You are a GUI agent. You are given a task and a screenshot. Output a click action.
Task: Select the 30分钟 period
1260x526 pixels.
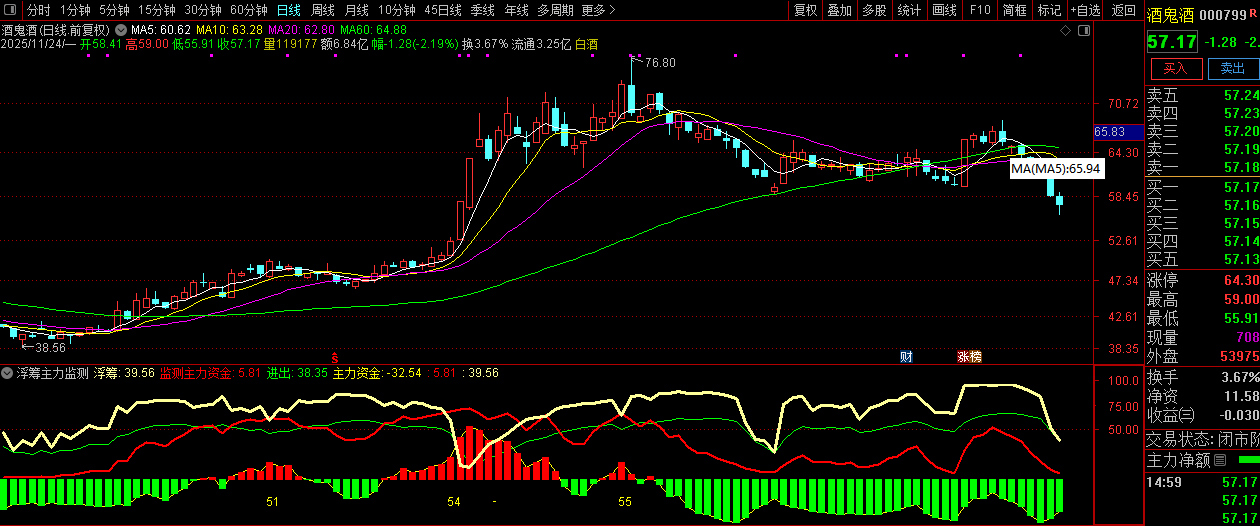tap(202, 10)
